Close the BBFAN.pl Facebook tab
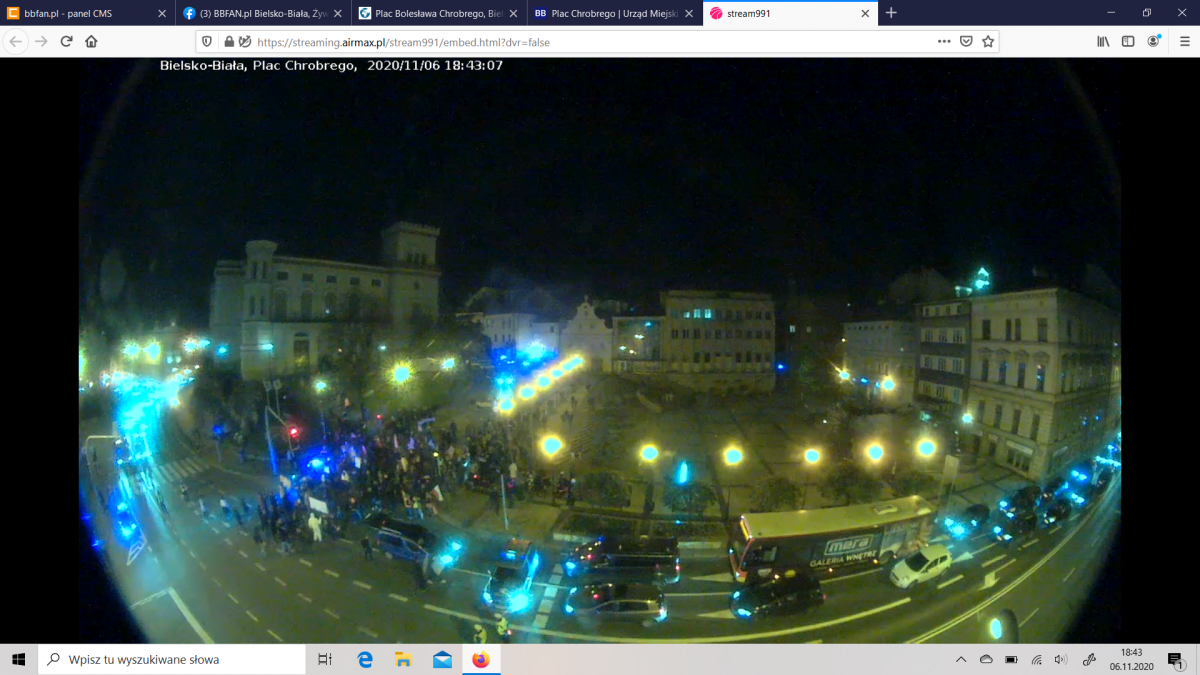1200x675 pixels. (337, 13)
